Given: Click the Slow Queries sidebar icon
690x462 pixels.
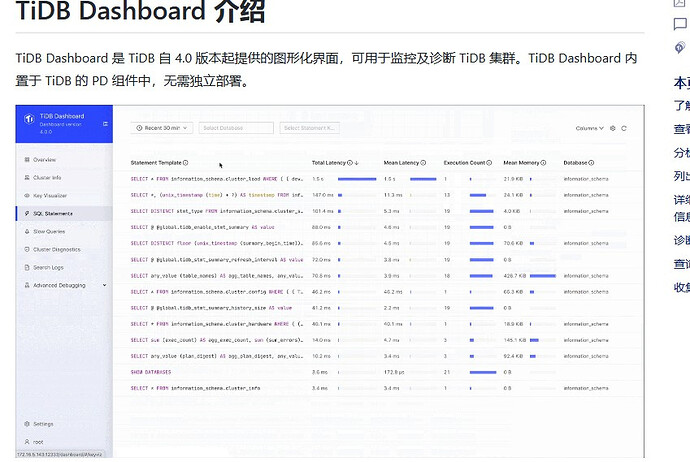Looking at the screenshot, I should (27, 231).
